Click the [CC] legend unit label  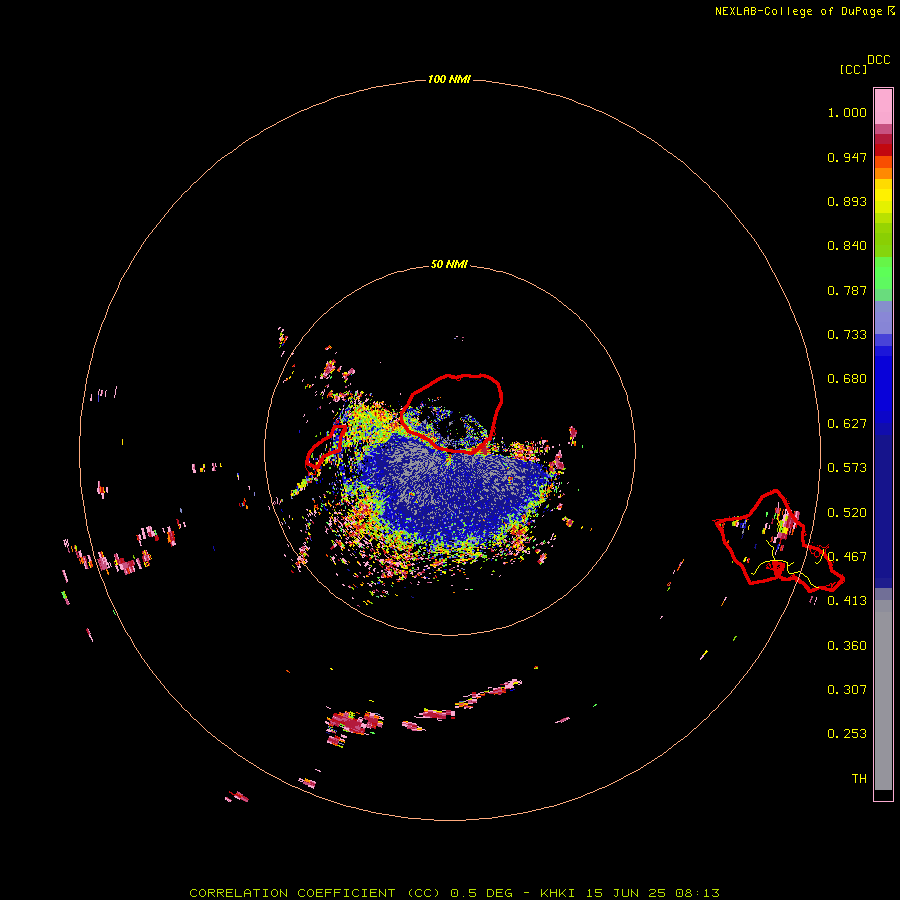click(x=854, y=69)
